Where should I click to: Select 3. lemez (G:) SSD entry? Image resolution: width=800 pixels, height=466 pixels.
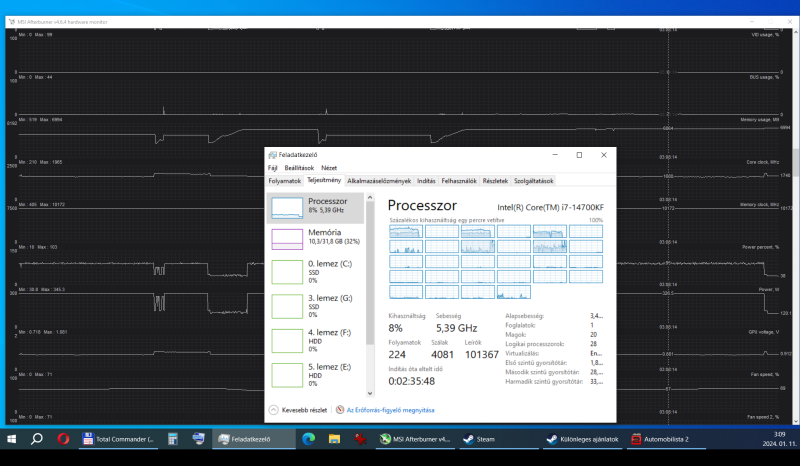[x=315, y=306]
